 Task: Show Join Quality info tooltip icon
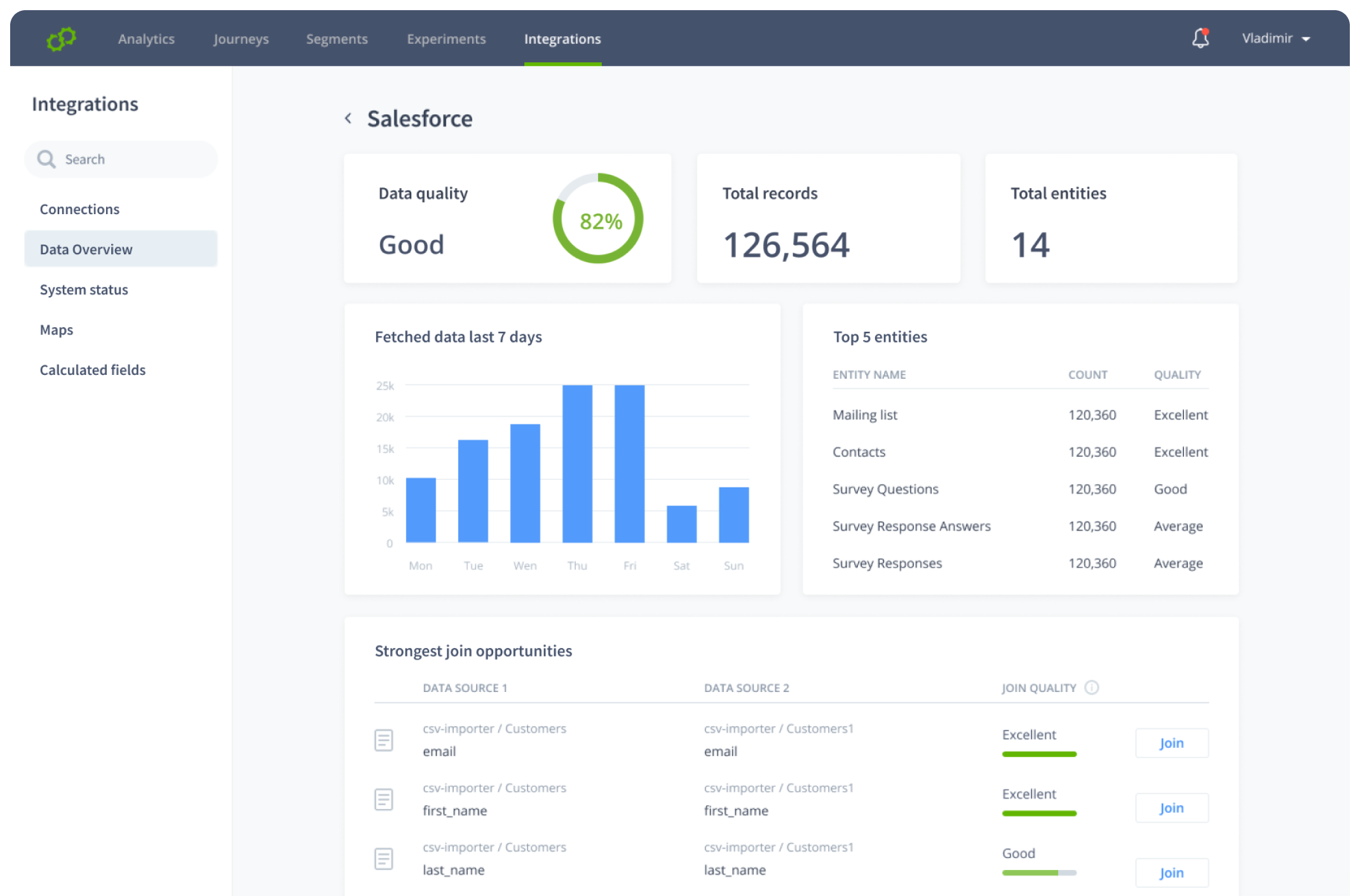pyautogui.click(x=1091, y=688)
